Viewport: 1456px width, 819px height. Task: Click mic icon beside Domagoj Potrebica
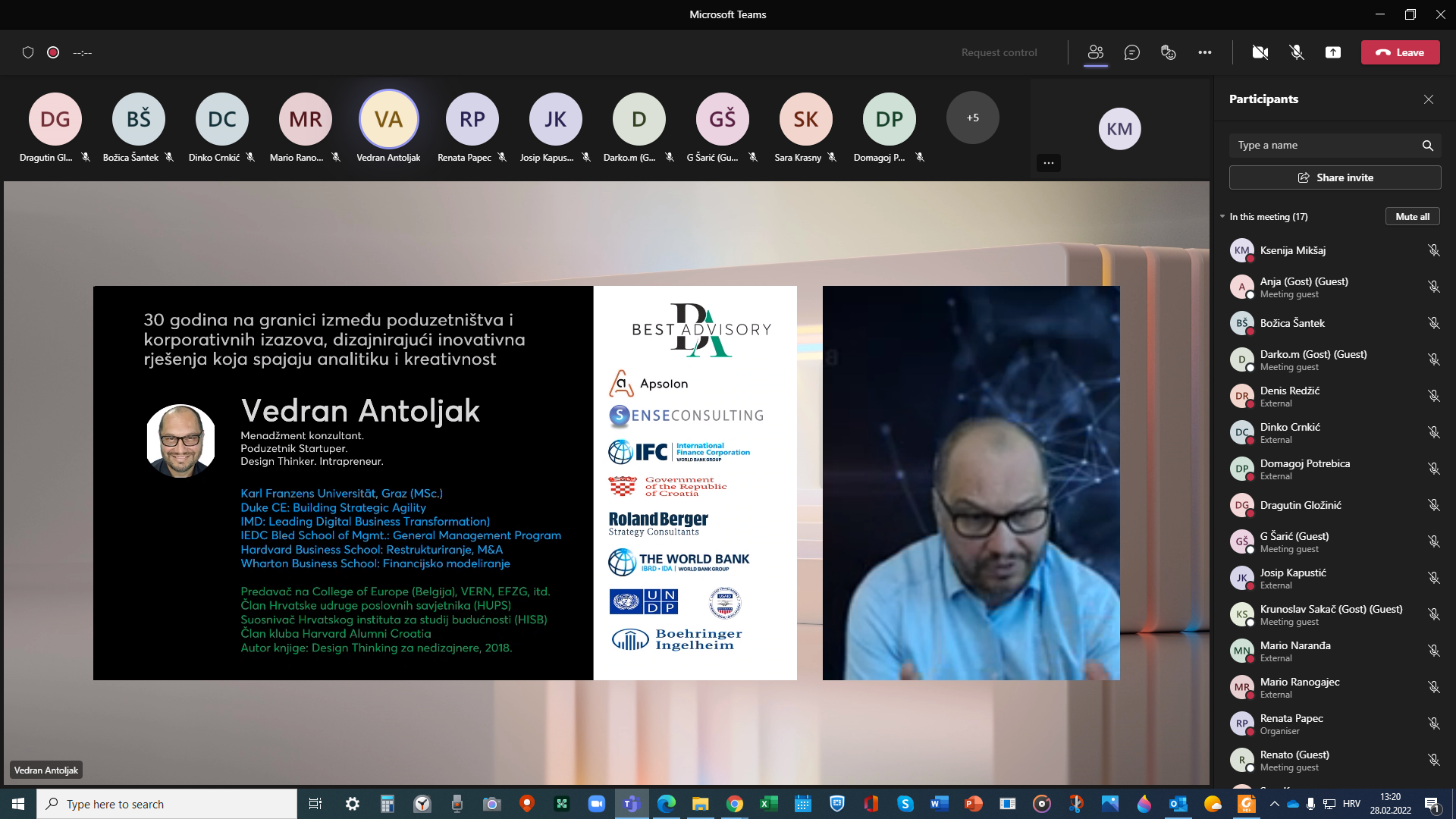click(x=1433, y=469)
